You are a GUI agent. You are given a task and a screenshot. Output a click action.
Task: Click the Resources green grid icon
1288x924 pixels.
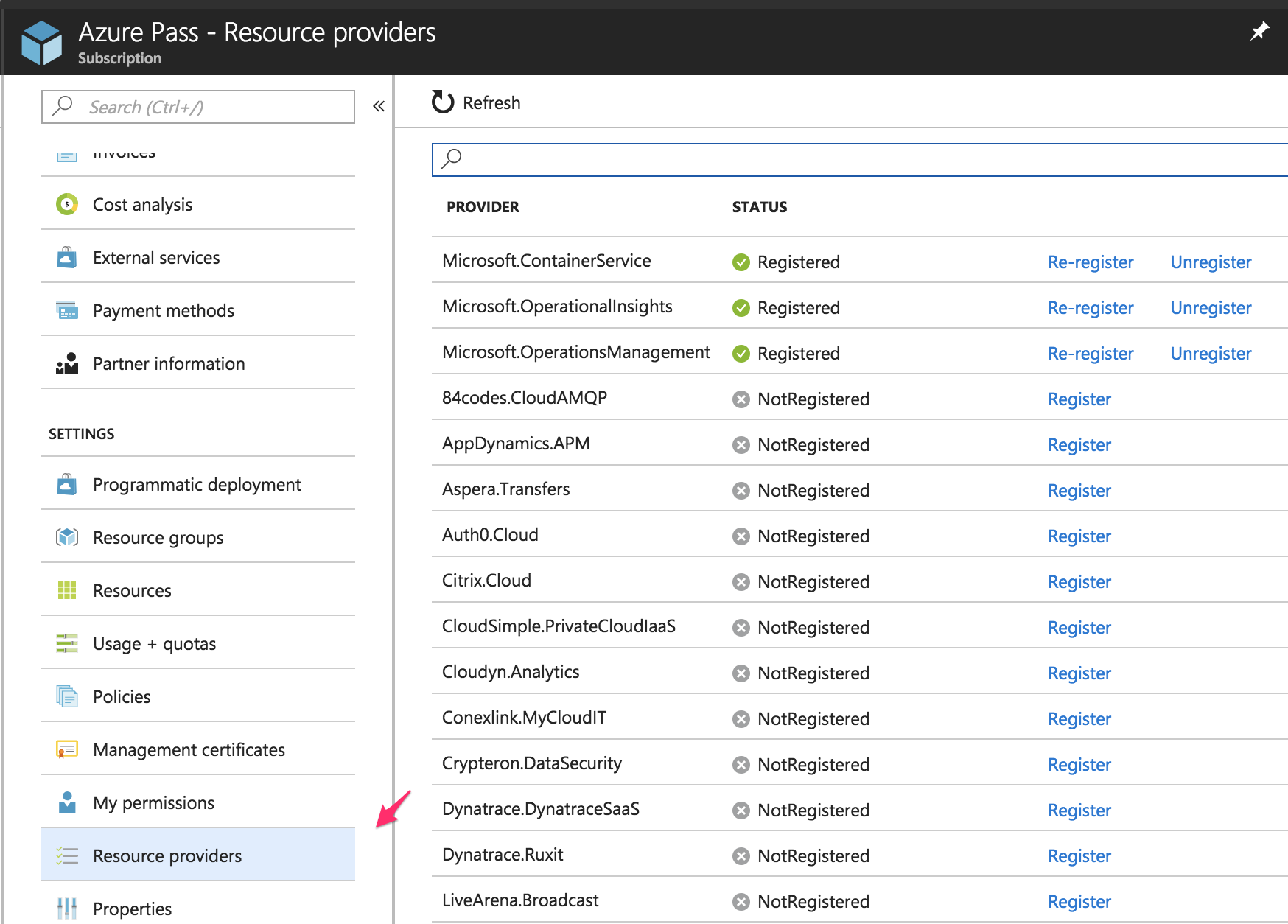coord(67,590)
